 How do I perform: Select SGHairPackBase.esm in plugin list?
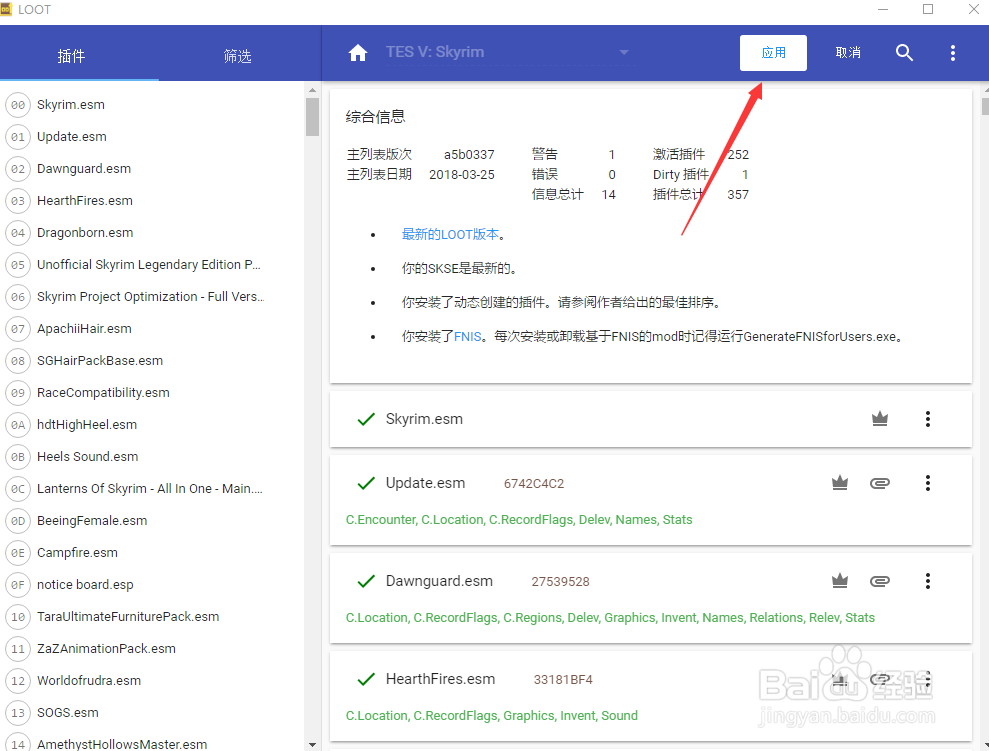point(100,361)
